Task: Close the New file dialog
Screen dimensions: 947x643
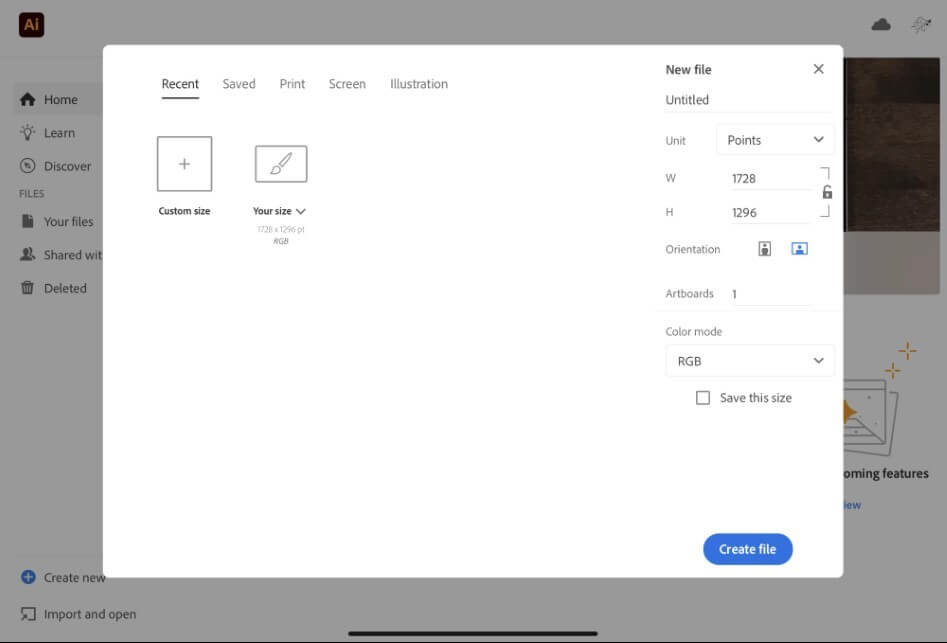Action: [818, 69]
